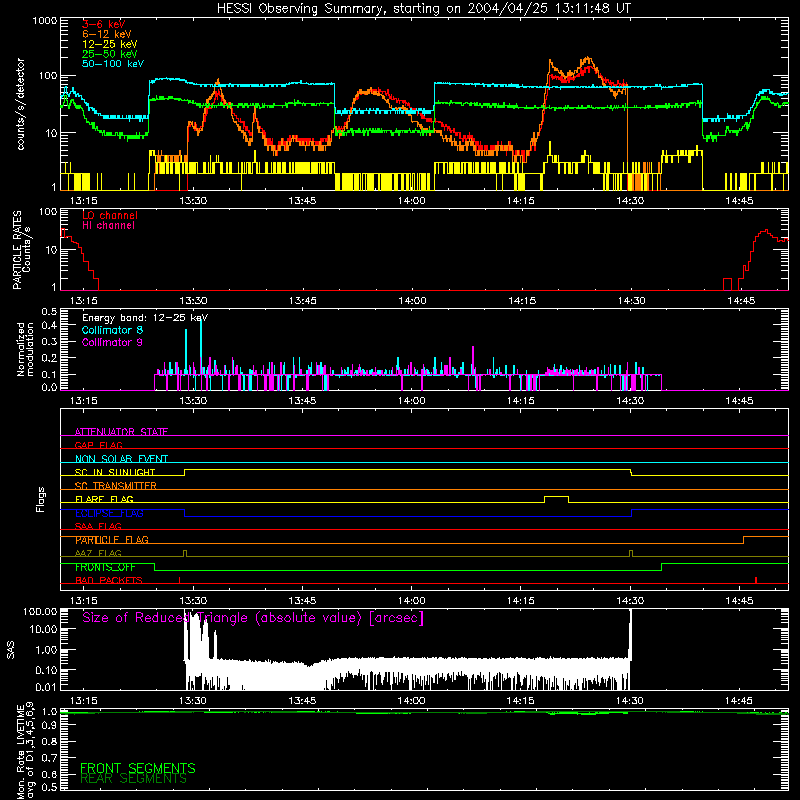Click the Energy band: 12-25 keV label
The width and height of the screenshot is (800, 800).
point(144,318)
